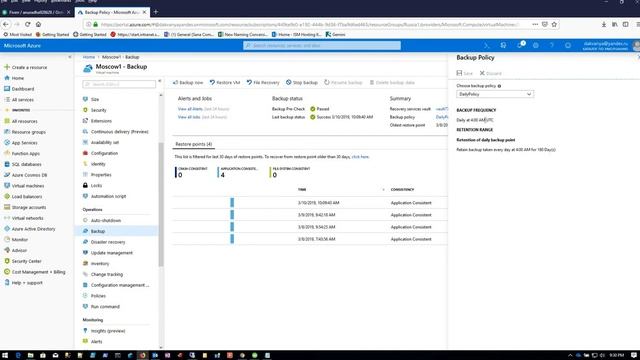
Task: Open Cost Management + Billing
Action: (35, 272)
